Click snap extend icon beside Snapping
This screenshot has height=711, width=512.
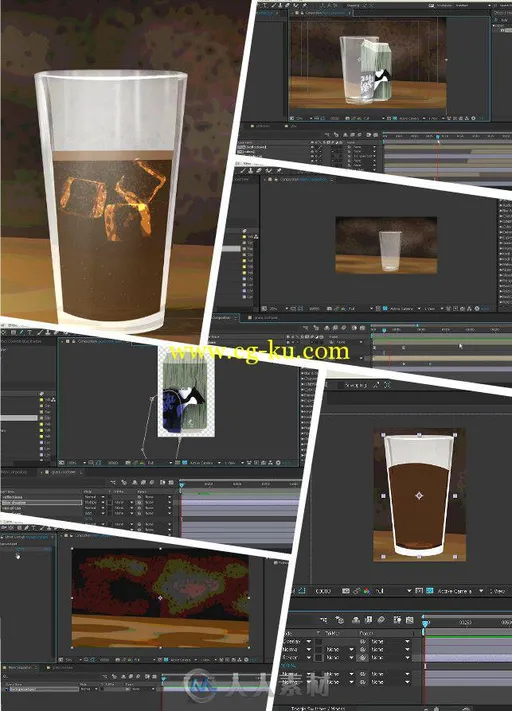(375, 385)
